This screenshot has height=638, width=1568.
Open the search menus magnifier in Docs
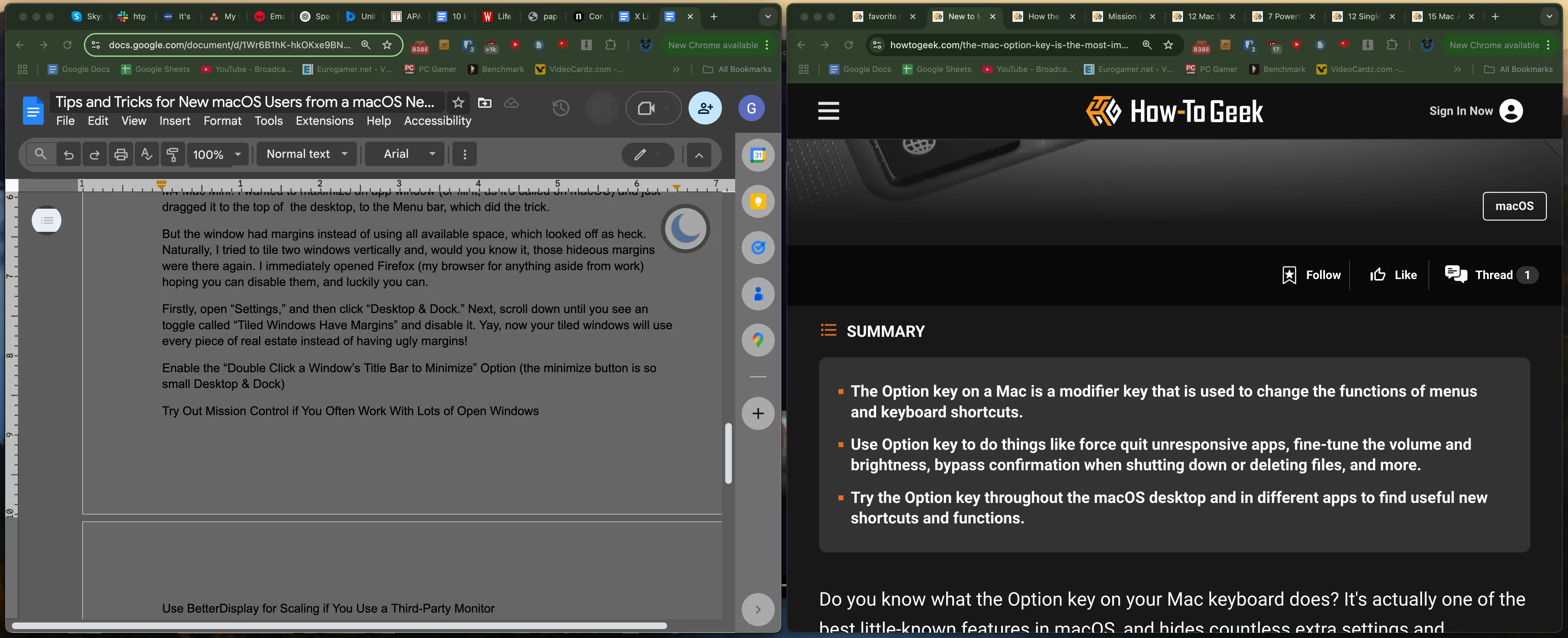coord(40,154)
